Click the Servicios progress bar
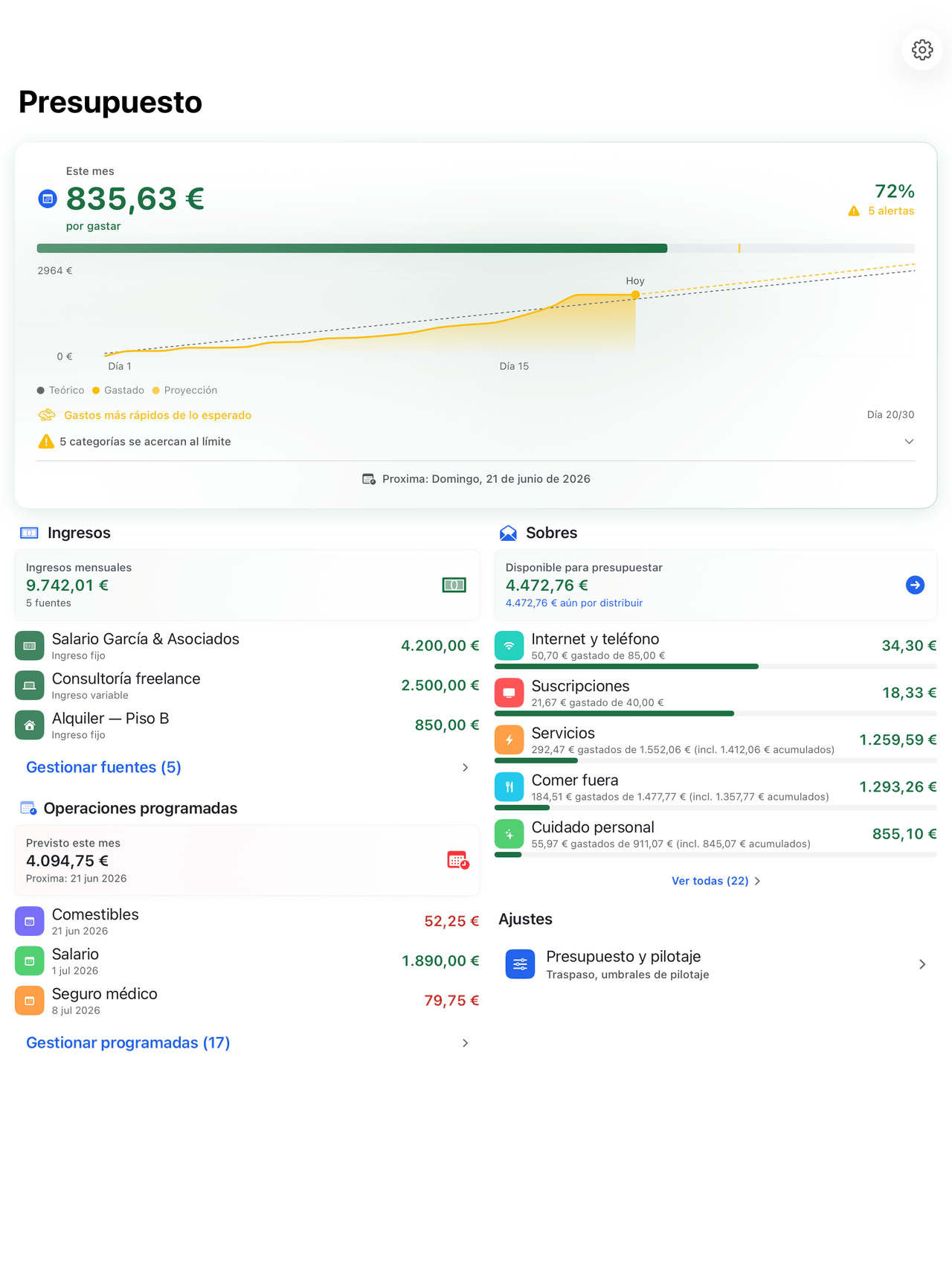 (x=715, y=760)
